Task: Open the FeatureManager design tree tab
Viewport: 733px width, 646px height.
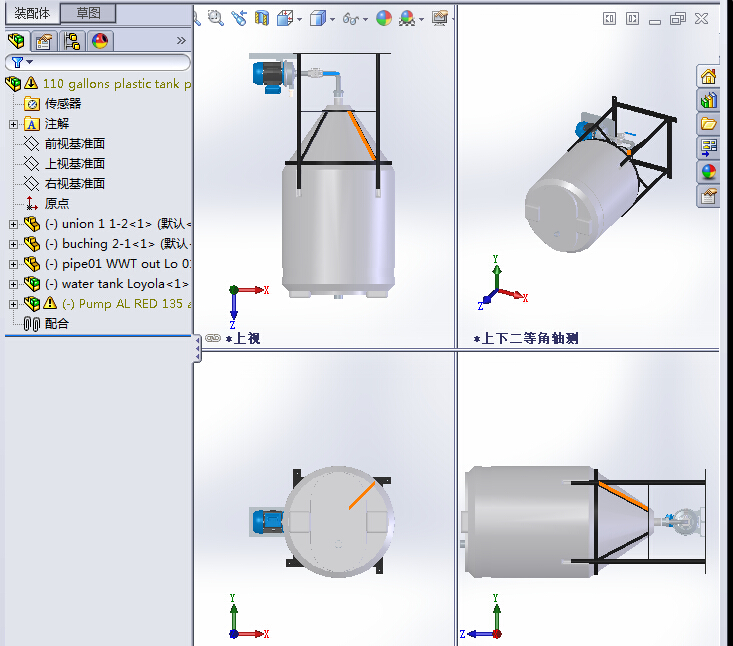Action: pos(17,41)
